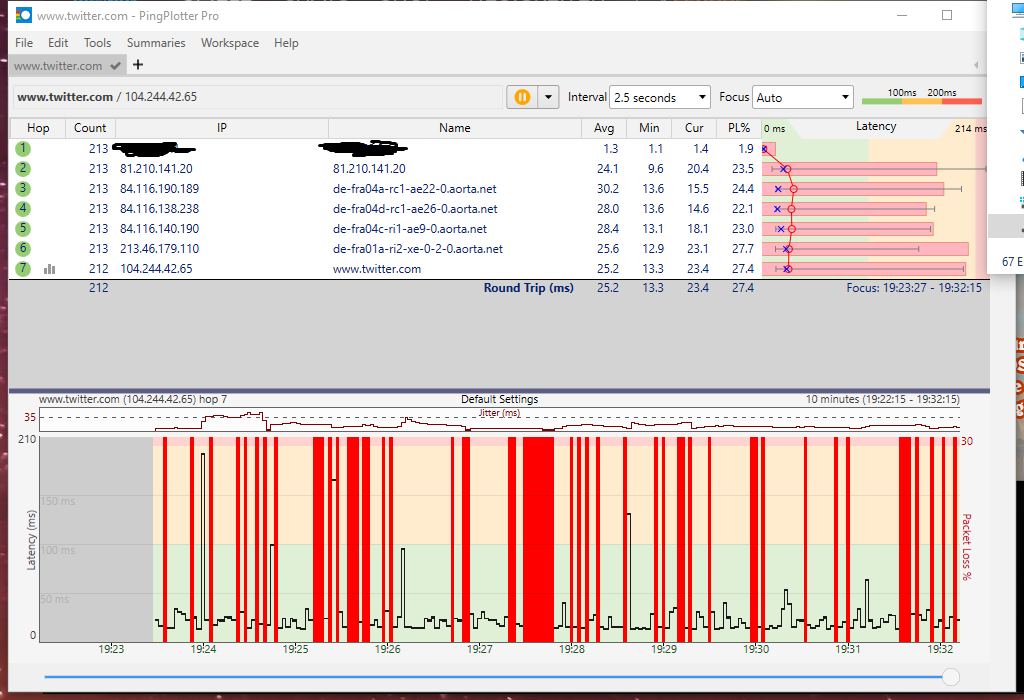This screenshot has height=700, width=1024.
Task: Click the green hop 6 circle
Action: 23,249
